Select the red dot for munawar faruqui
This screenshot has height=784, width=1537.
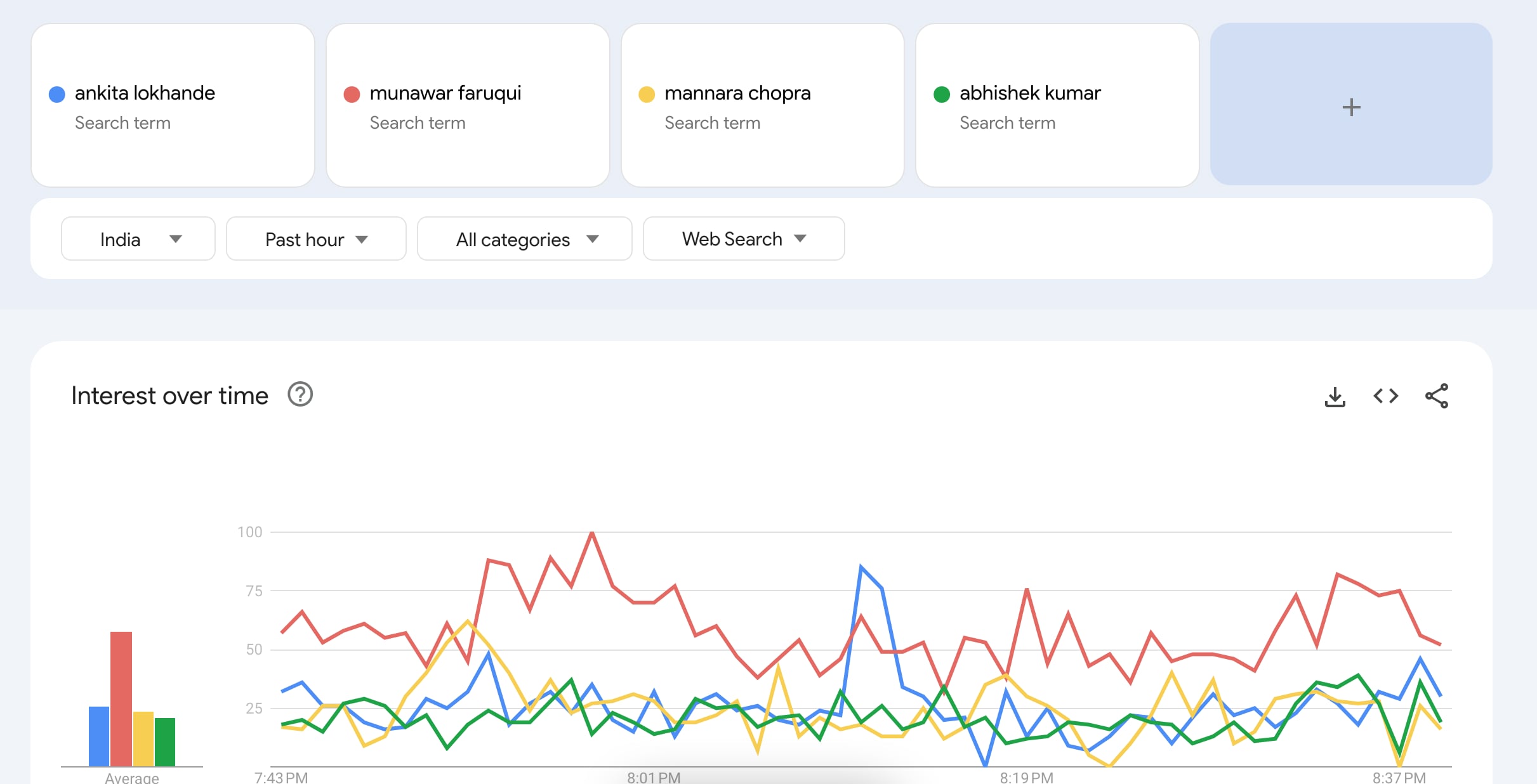(352, 95)
